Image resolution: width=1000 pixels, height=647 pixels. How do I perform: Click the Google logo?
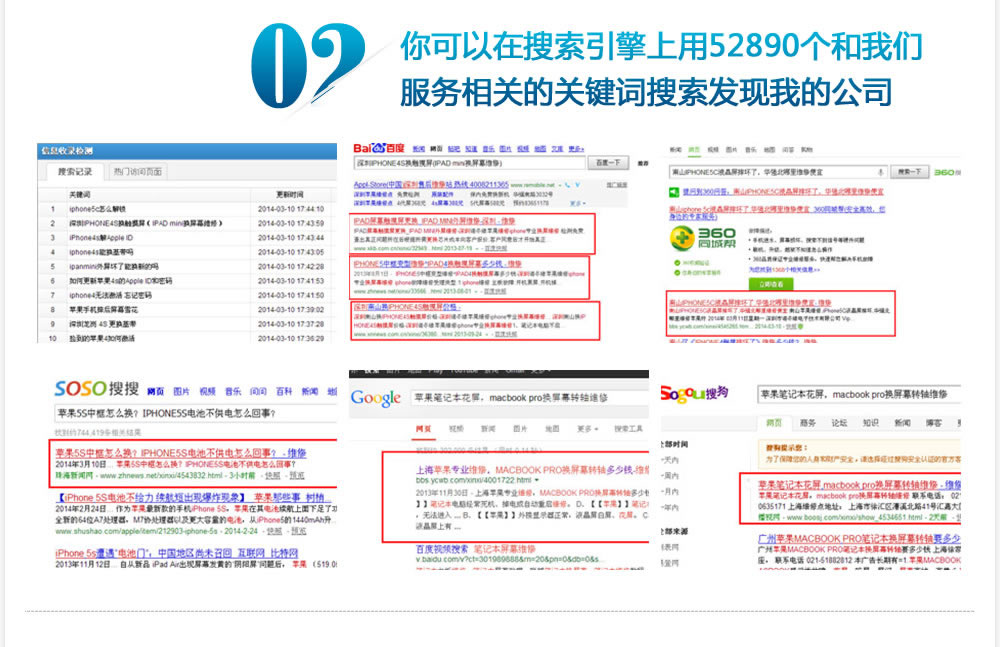(377, 399)
